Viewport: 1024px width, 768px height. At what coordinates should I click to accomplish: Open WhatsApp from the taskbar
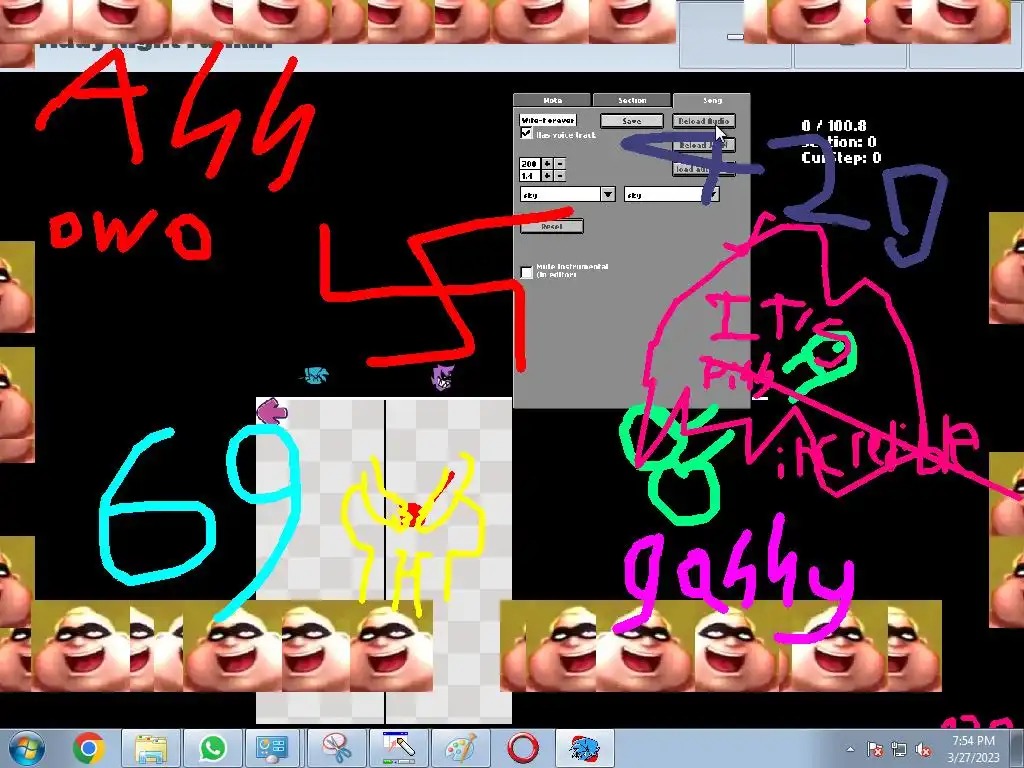(213, 748)
